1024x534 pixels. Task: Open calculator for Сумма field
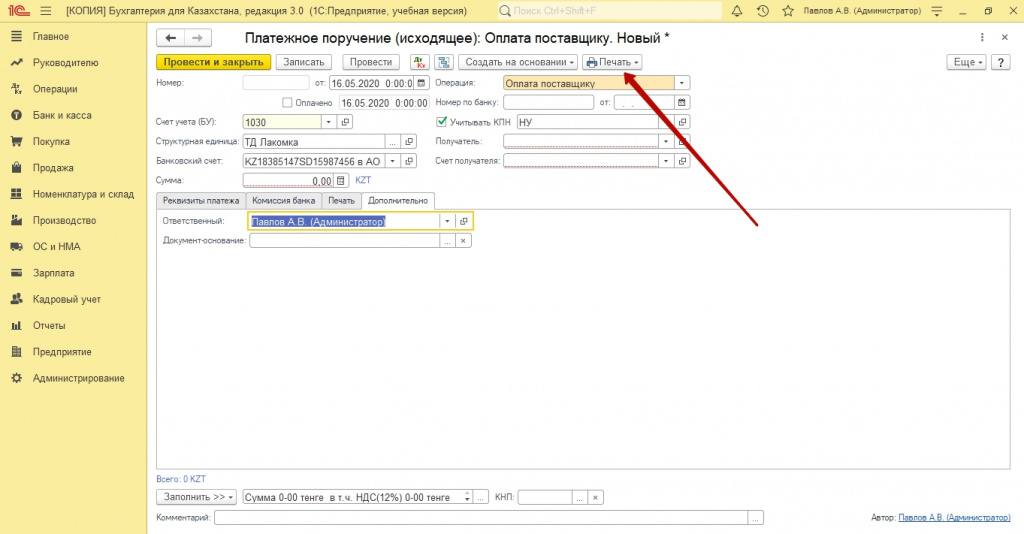tap(340, 181)
